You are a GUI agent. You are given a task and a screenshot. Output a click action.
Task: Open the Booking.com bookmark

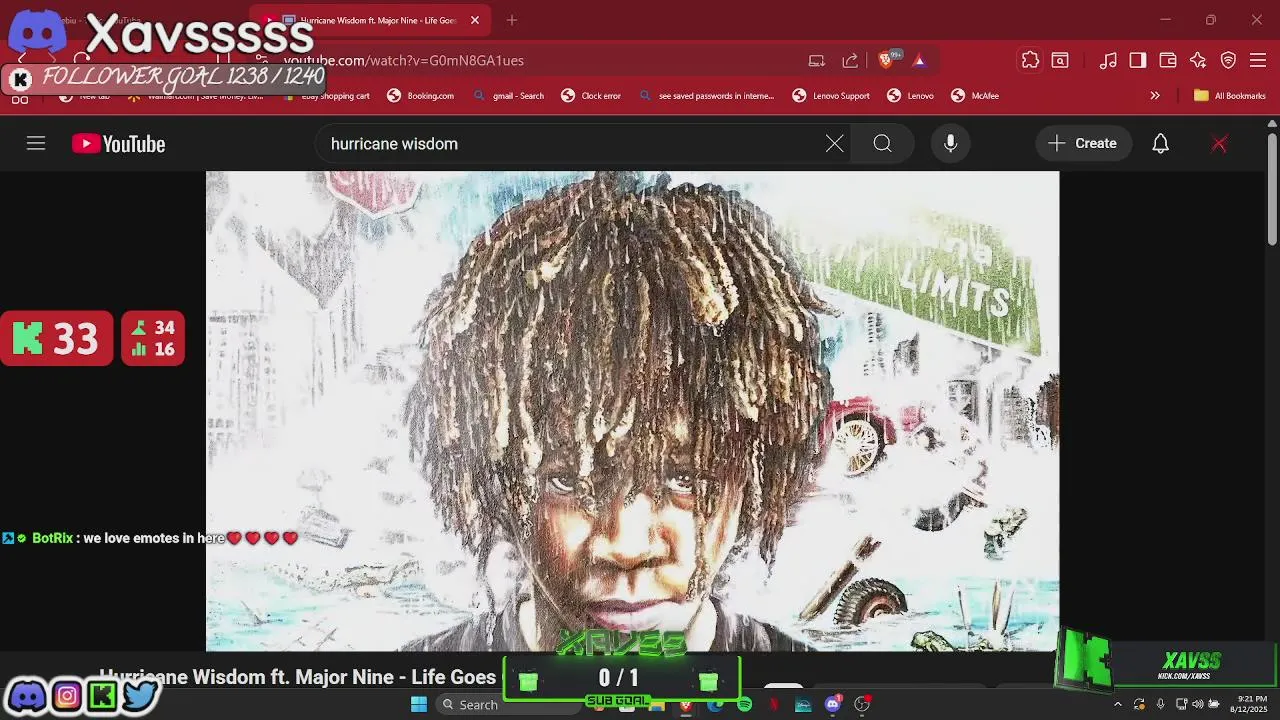coord(420,96)
